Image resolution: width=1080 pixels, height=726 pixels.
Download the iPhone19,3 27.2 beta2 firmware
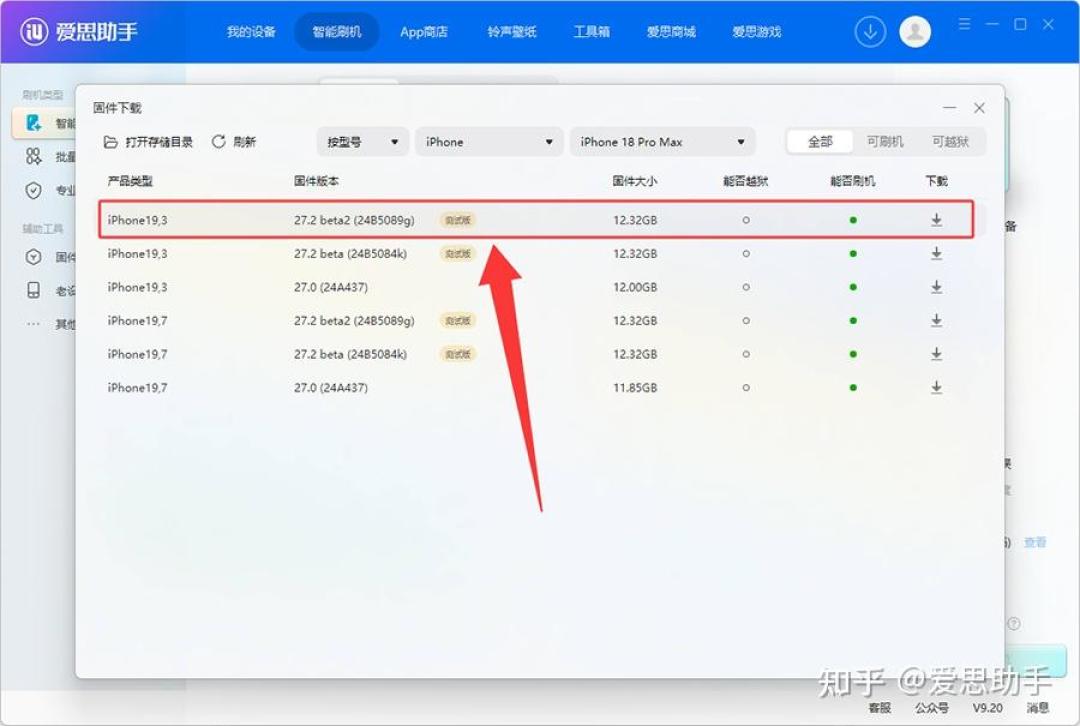click(936, 220)
